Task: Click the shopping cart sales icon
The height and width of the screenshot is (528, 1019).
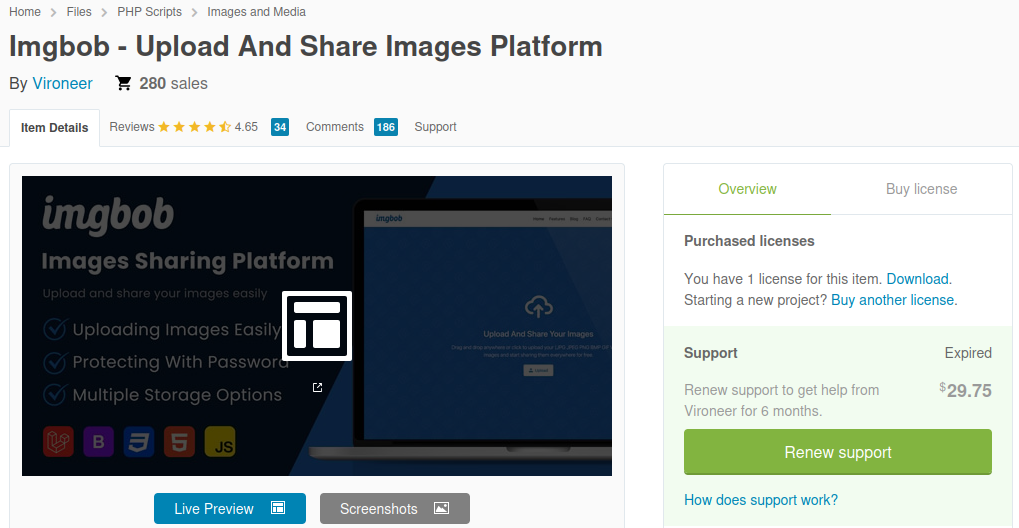Action: click(x=123, y=83)
